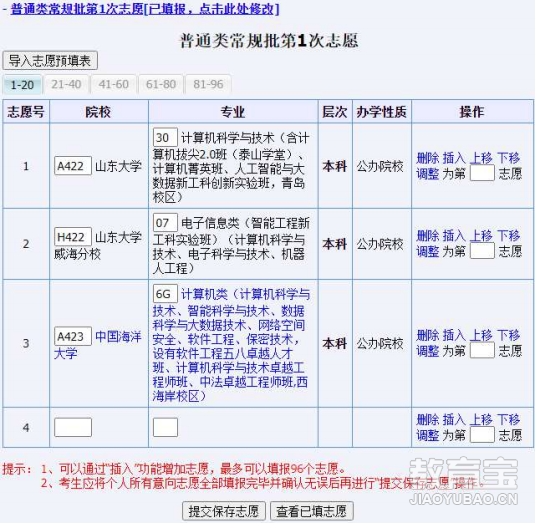Click 删除 for empty choice 4
The width and height of the screenshot is (539, 528).
coord(428,420)
